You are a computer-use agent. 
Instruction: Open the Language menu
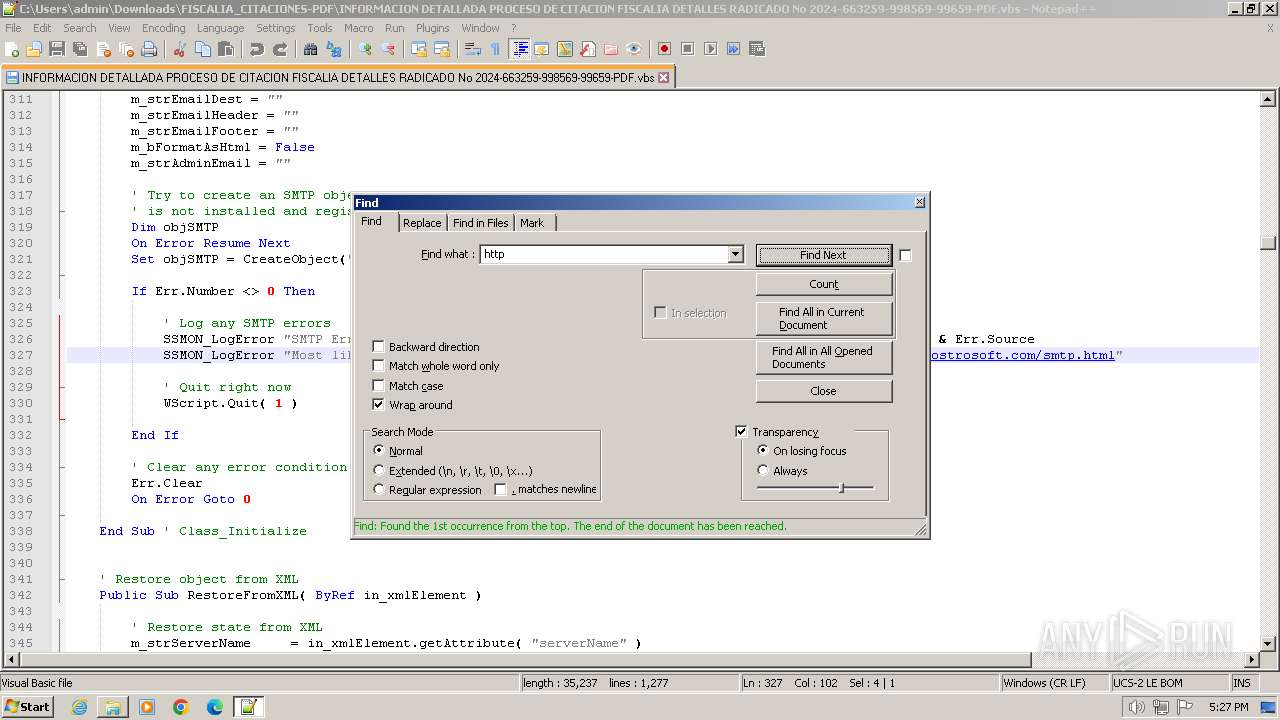(220, 28)
